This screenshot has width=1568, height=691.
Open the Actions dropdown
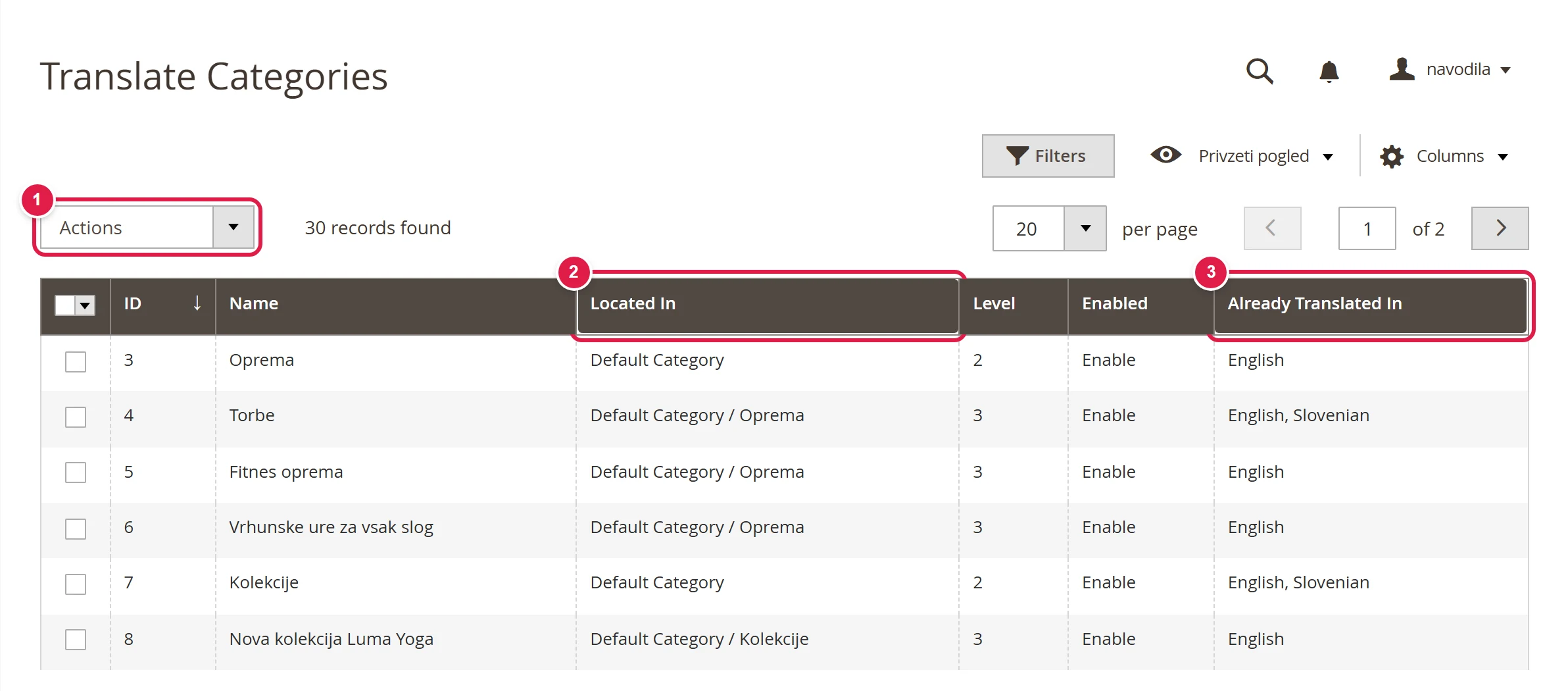(x=147, y=228)
